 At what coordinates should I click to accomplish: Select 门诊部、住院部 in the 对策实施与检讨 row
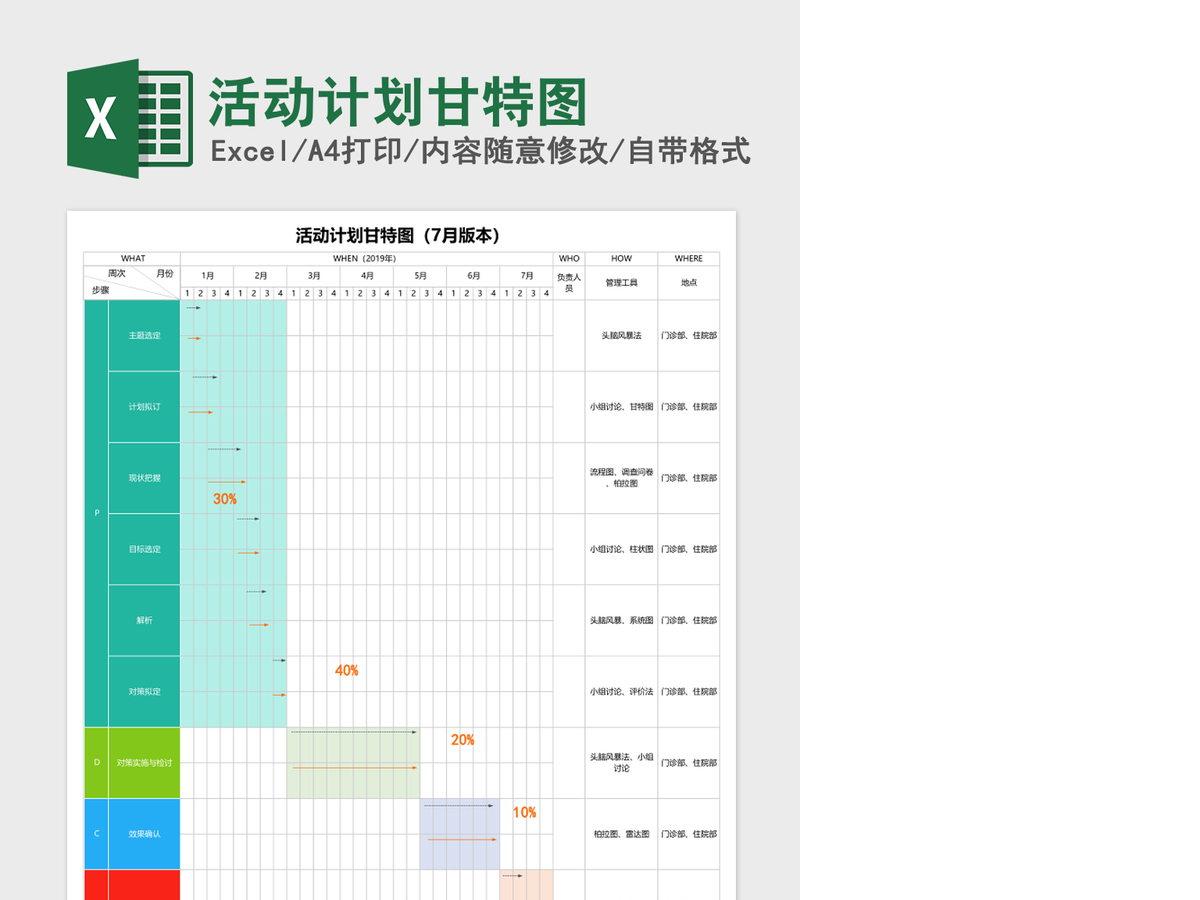[689, 763]
